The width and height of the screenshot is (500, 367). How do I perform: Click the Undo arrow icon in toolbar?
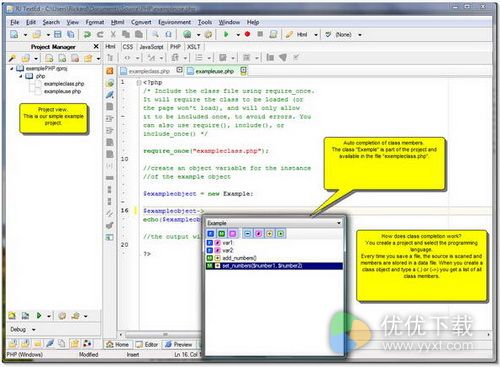coord(87,34)
